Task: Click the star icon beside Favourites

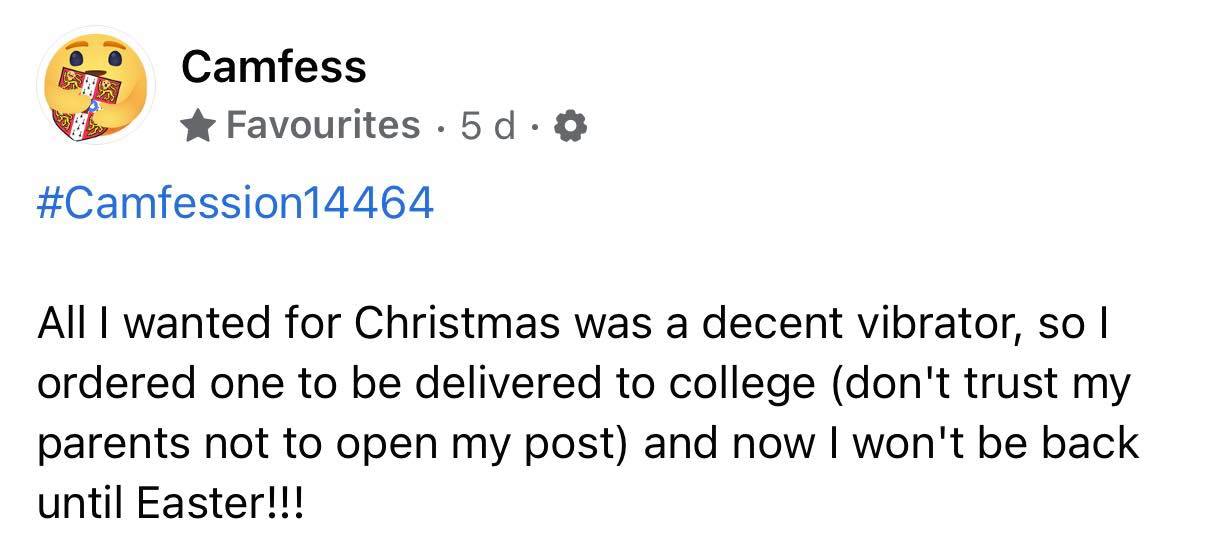Action: pyautogui.click(x=199, y=126)
